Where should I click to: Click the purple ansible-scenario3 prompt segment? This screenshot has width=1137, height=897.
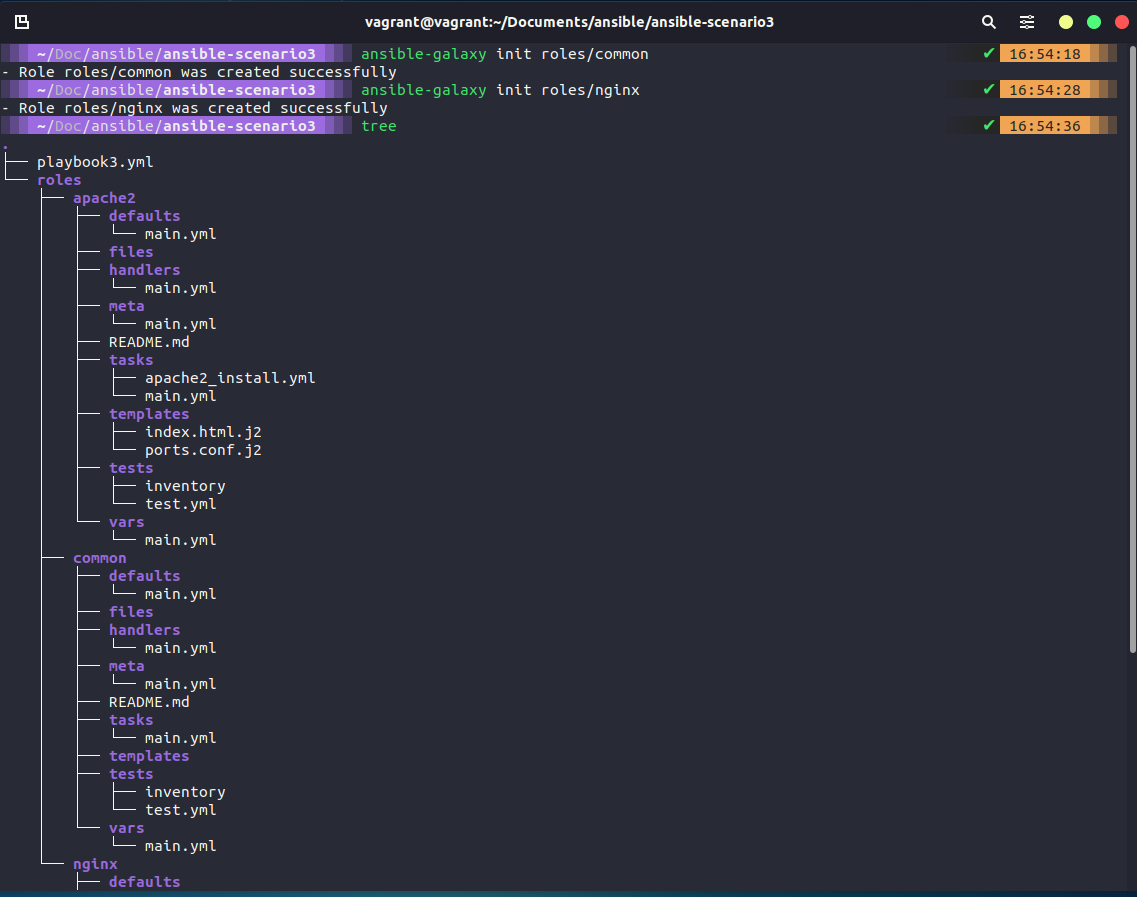point(175,53)
